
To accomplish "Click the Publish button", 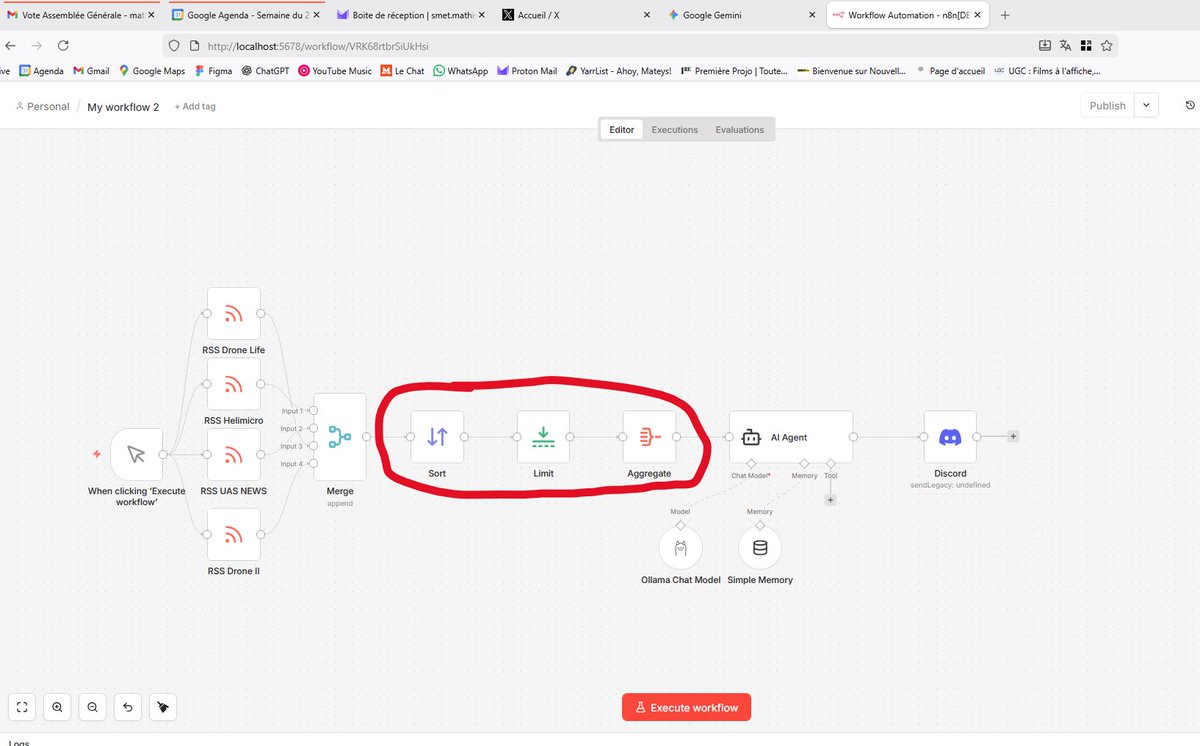I will [1107, 105].
